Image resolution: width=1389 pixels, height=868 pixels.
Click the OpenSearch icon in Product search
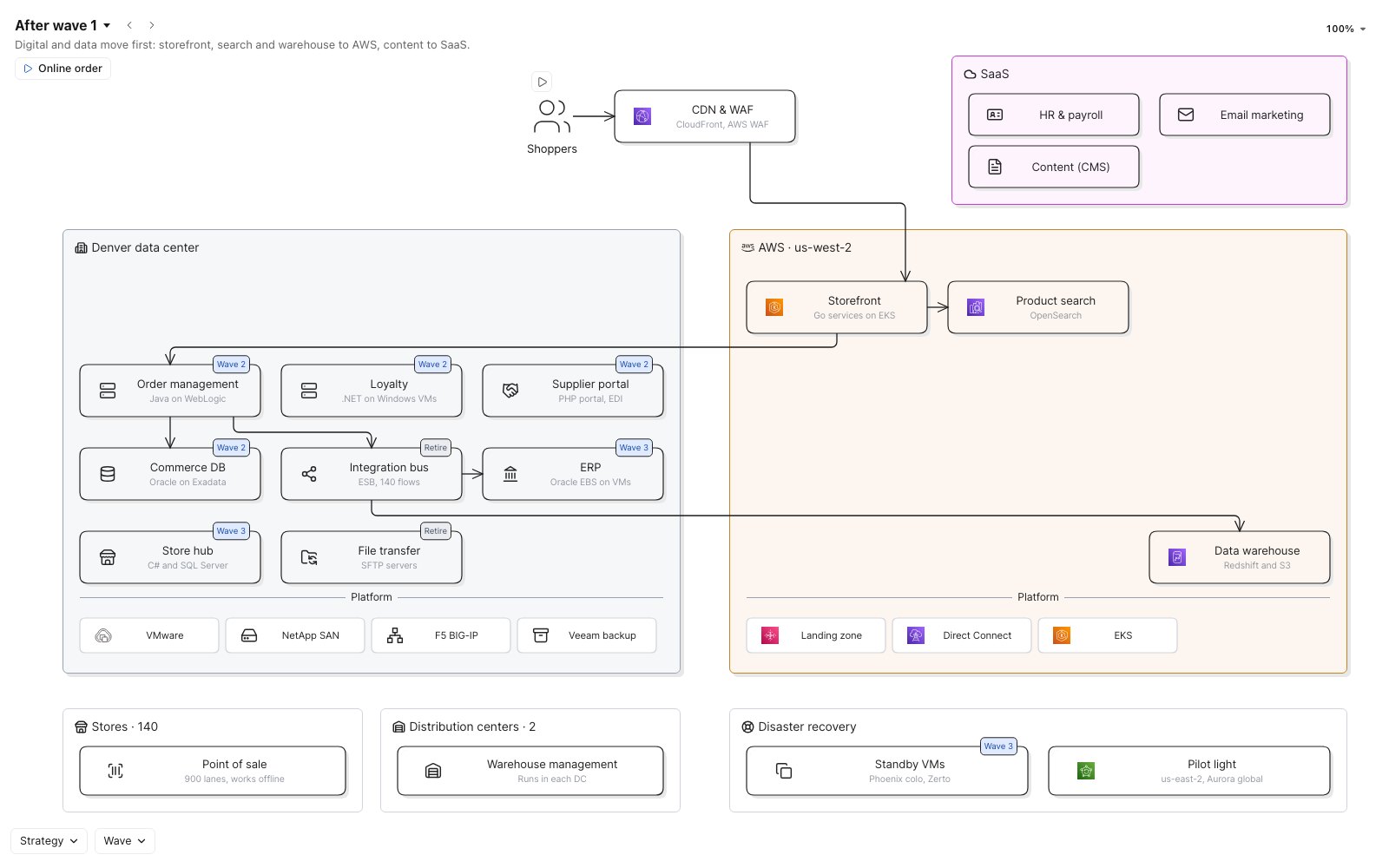(x=976, y=307)
